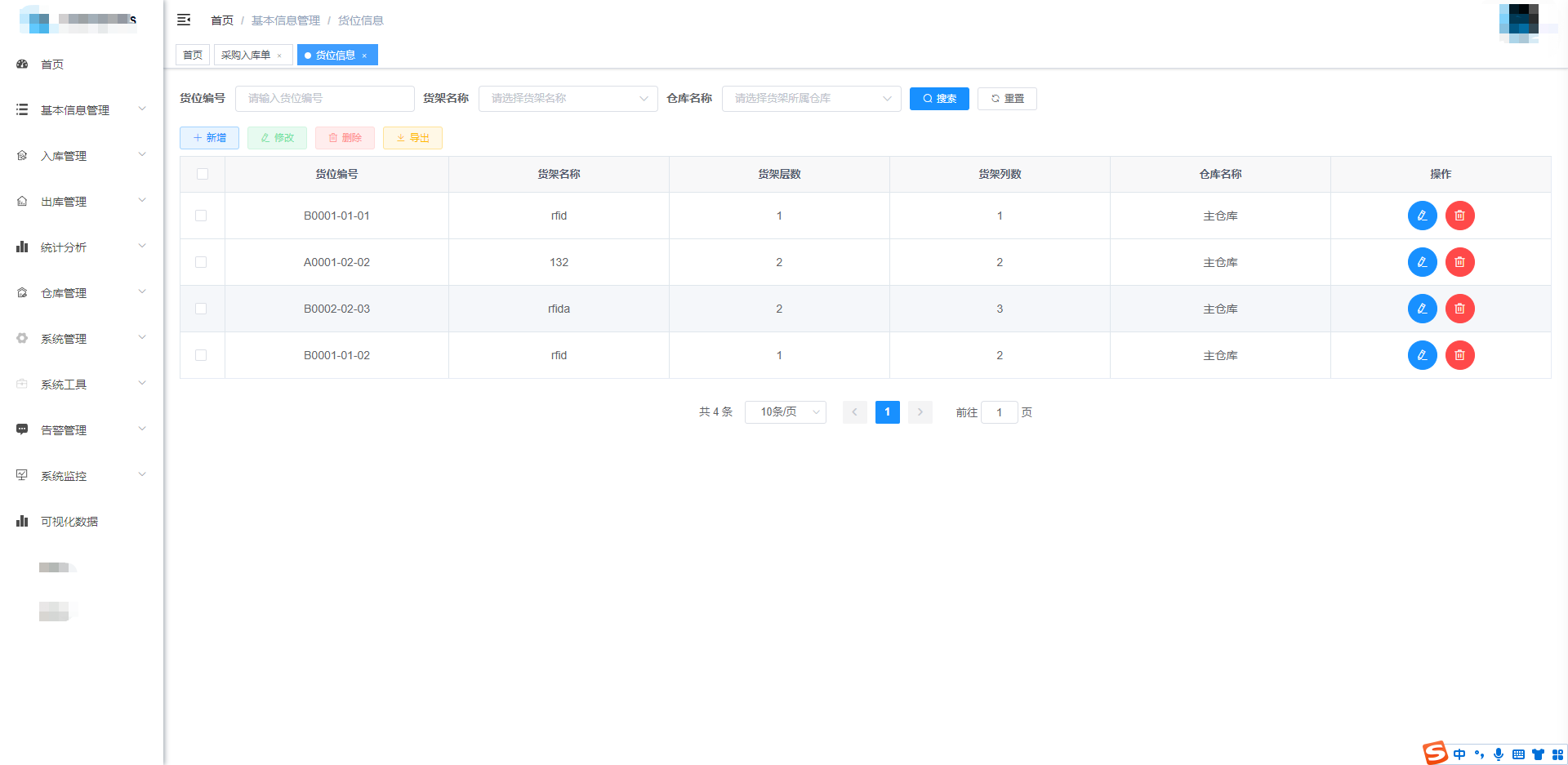Open the 仓库名称 select dropdown
The image size is (1568, 765).
pos(811,99)
